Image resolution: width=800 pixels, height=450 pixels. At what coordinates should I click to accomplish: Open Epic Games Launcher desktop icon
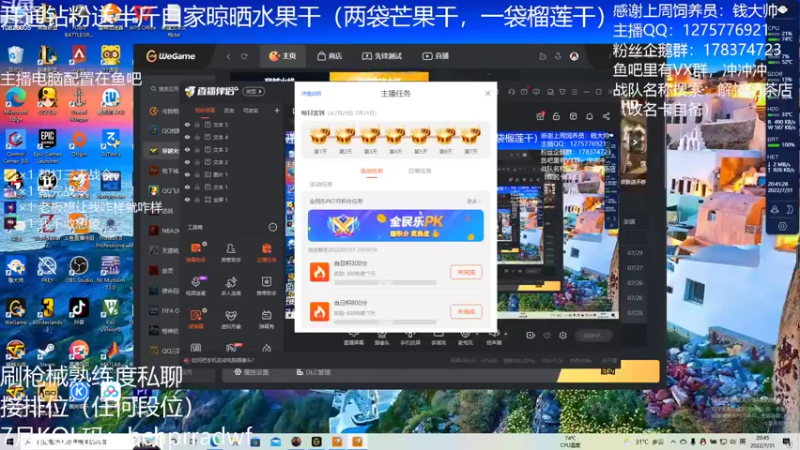click(x=47, y=145)
